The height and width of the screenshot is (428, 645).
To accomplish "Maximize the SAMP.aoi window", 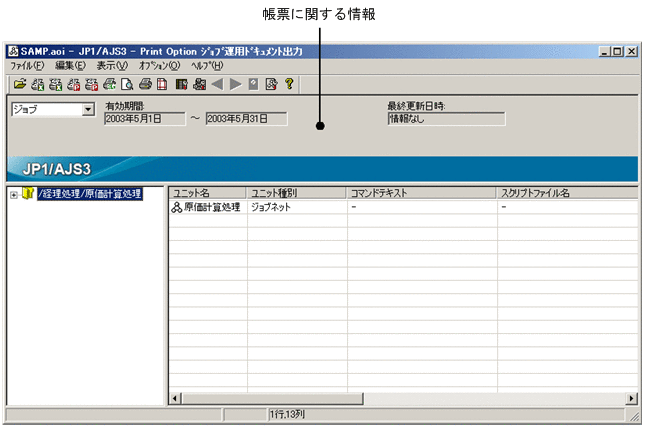I will click(617, 51).
